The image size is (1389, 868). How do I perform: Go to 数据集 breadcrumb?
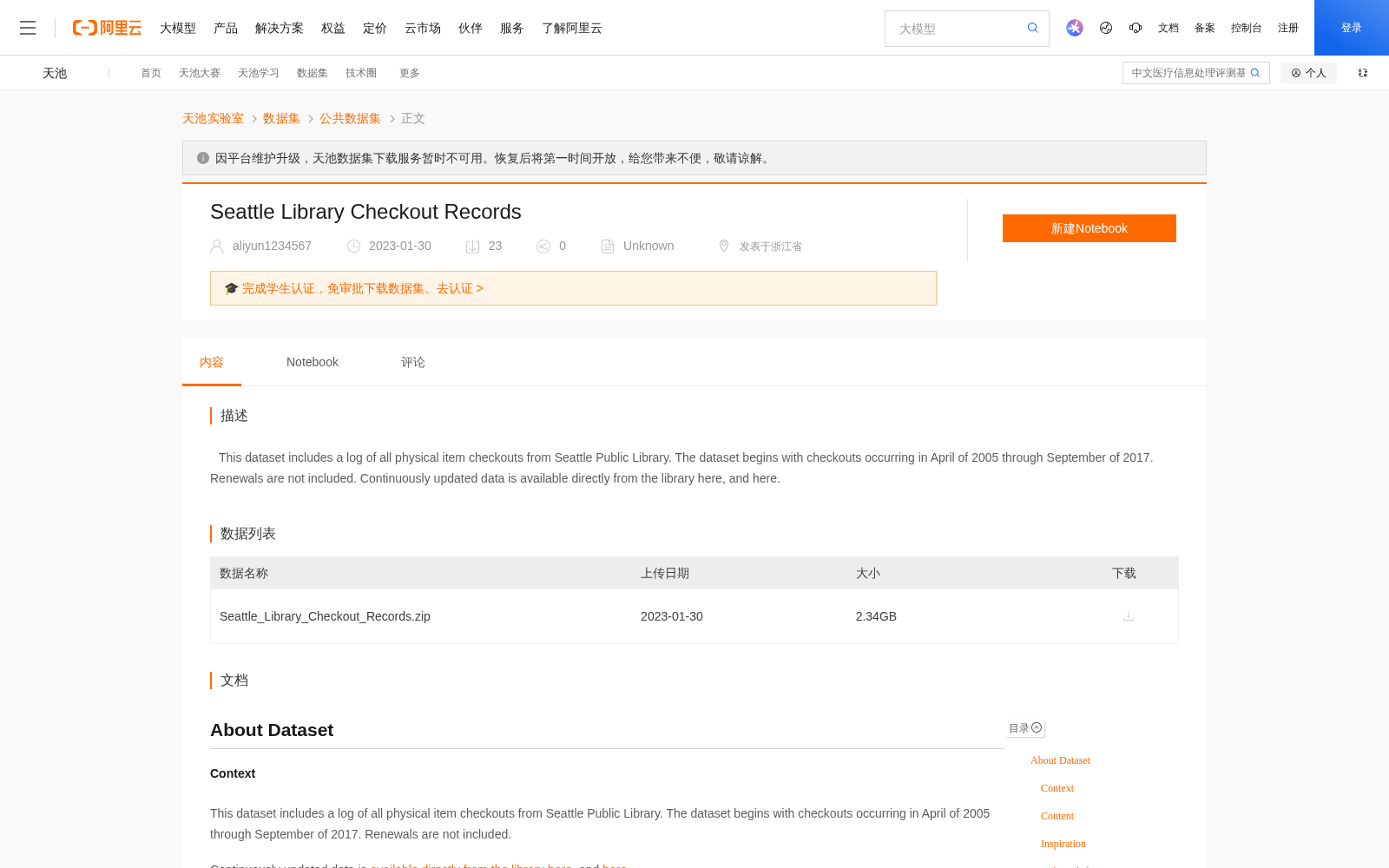[x=281, y=118]
